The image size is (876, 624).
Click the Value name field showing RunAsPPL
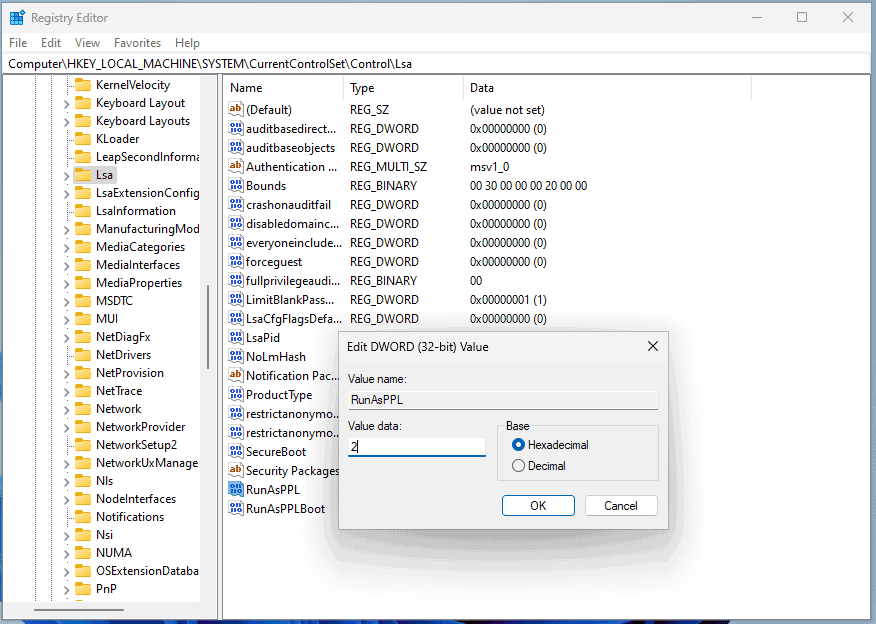(503, 400)
